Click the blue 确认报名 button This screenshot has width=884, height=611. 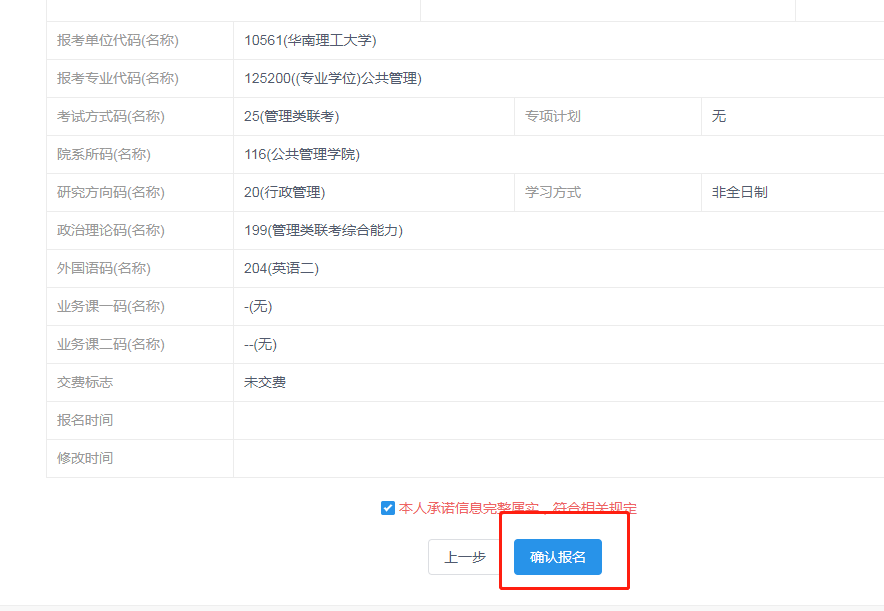point(557,557)
